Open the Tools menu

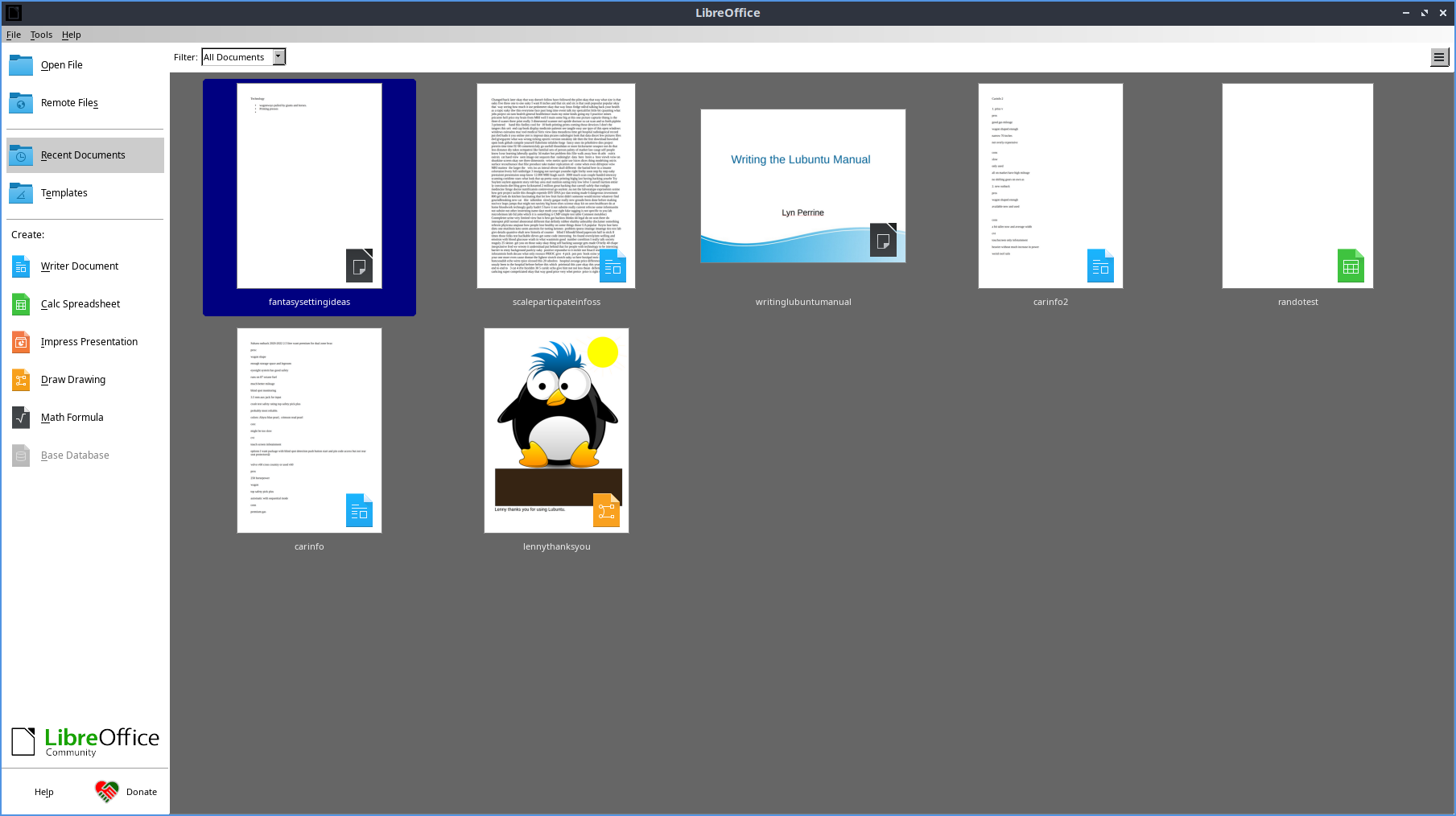click(x=41, y=35)
